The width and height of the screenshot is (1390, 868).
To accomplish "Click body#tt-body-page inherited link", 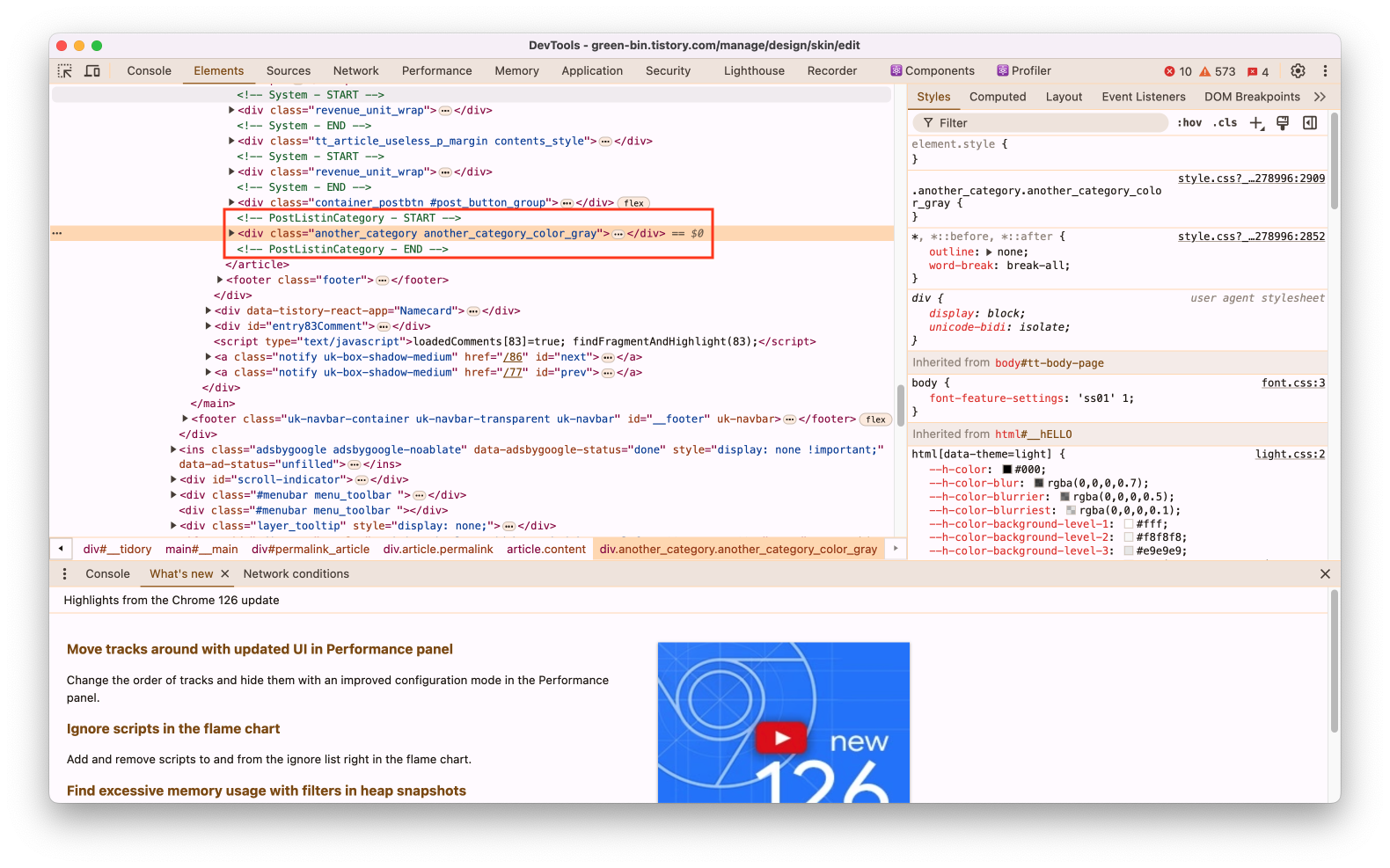I will coord(1049,362).
